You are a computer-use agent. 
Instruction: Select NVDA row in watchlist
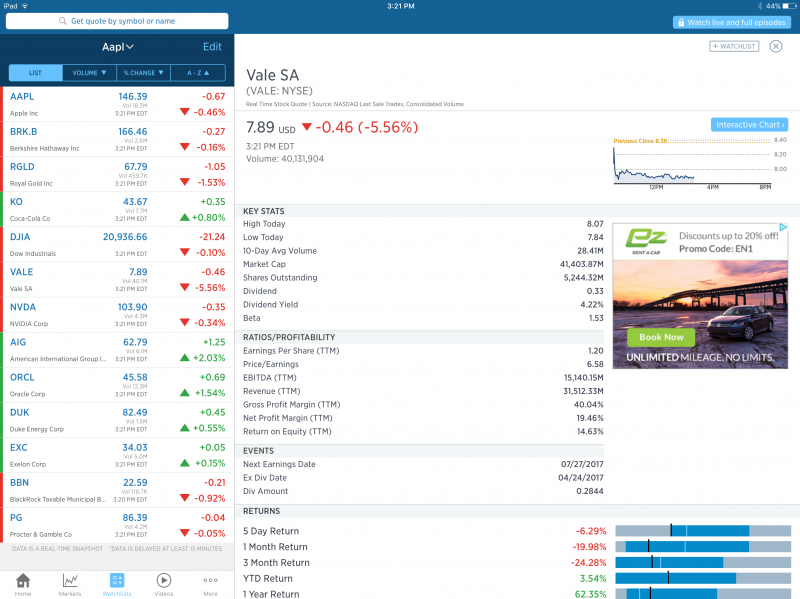[117, 312]
